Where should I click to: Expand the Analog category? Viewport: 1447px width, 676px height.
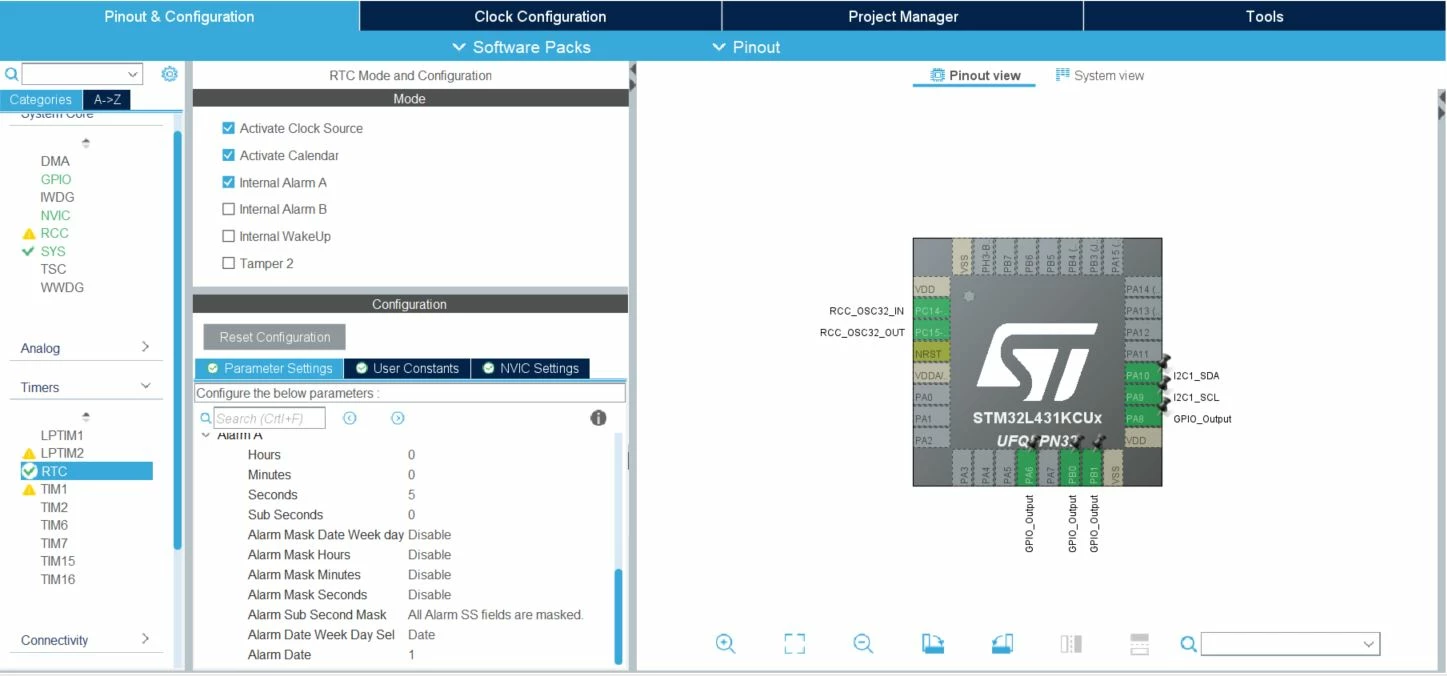click(85, 348)
